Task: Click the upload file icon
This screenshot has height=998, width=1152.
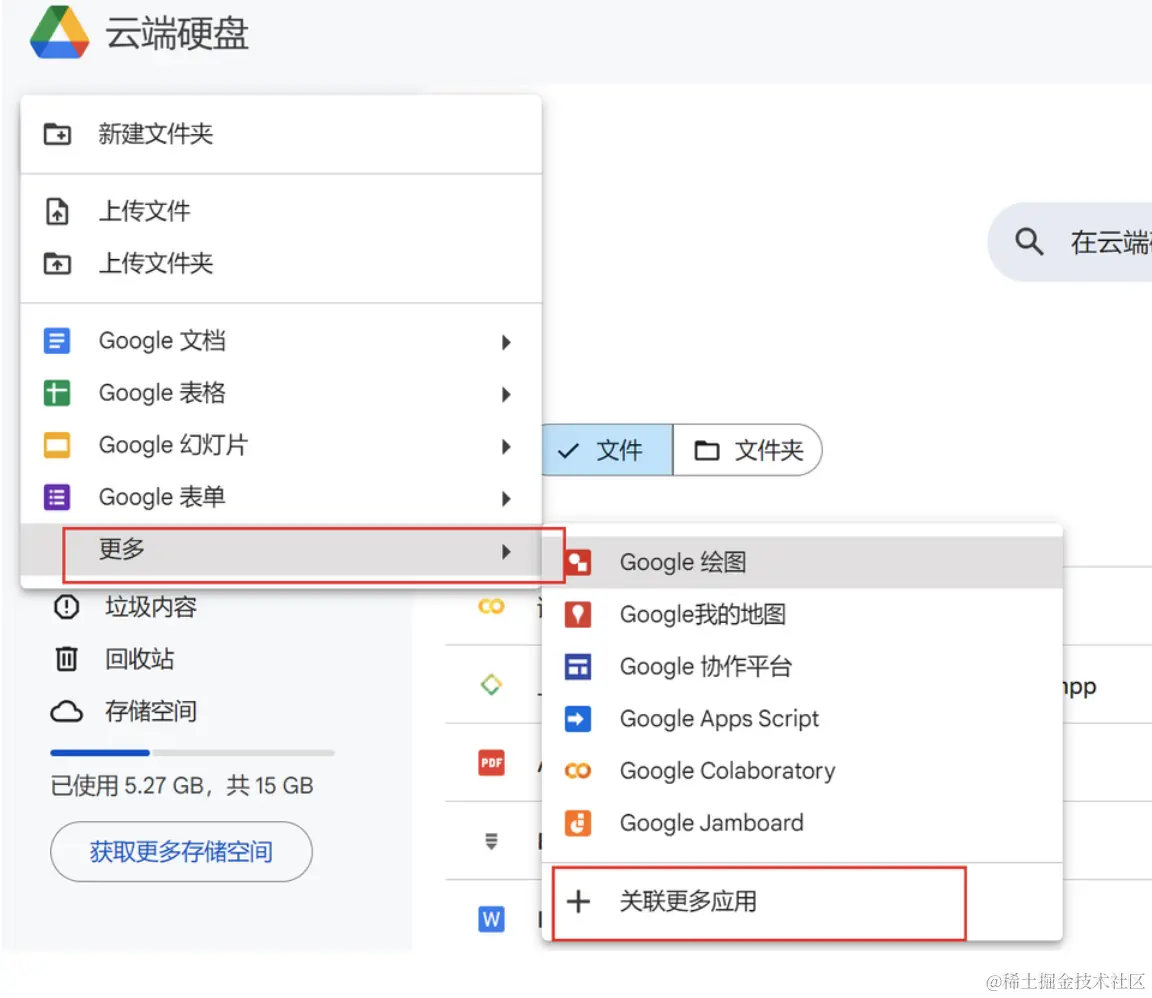Action: pos(57,211)
